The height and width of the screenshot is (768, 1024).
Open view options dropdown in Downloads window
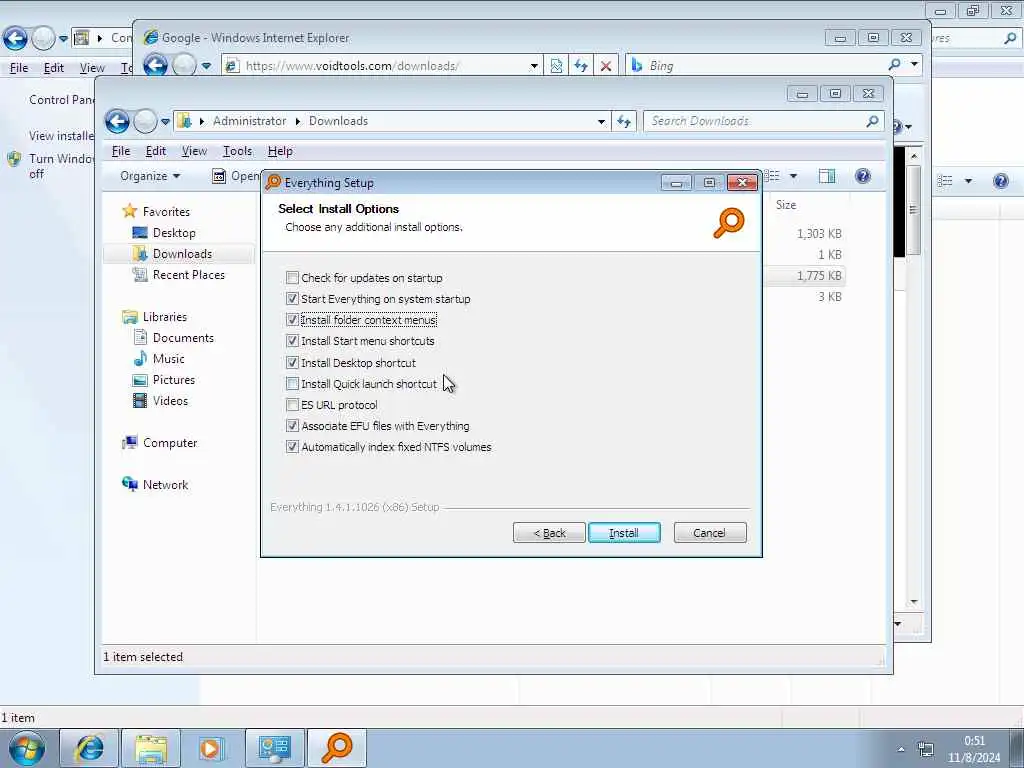point(793,176)
